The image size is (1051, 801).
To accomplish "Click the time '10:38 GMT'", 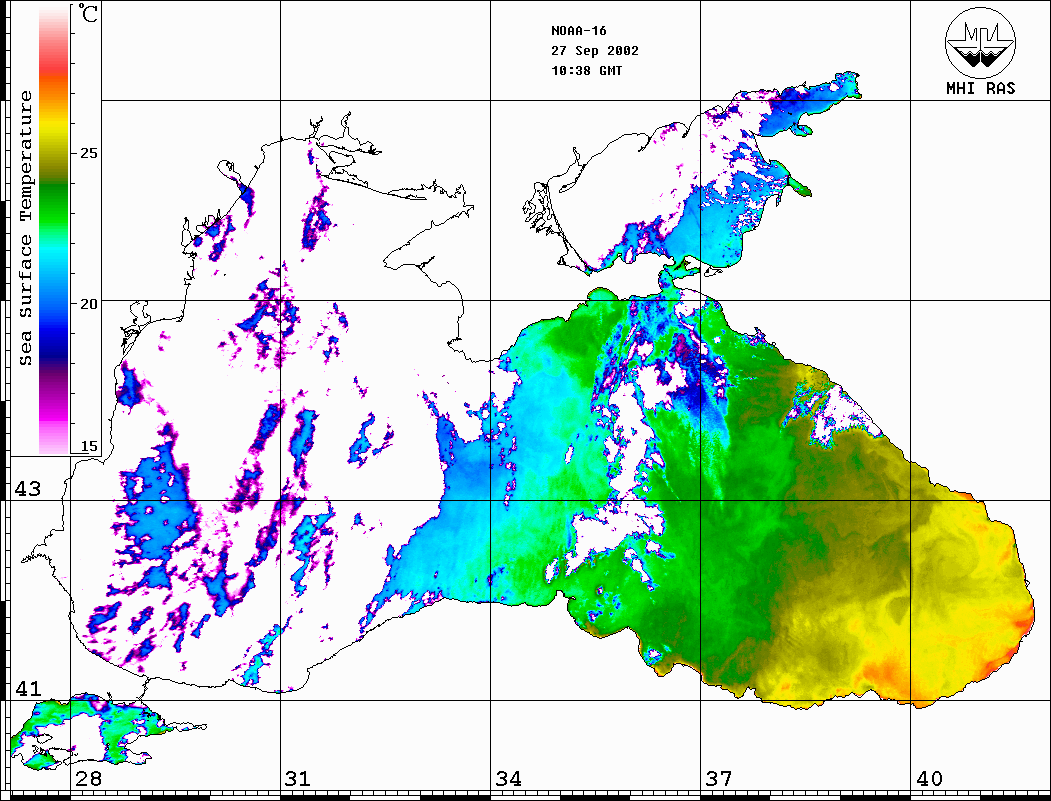I will (x=586, y=70).
